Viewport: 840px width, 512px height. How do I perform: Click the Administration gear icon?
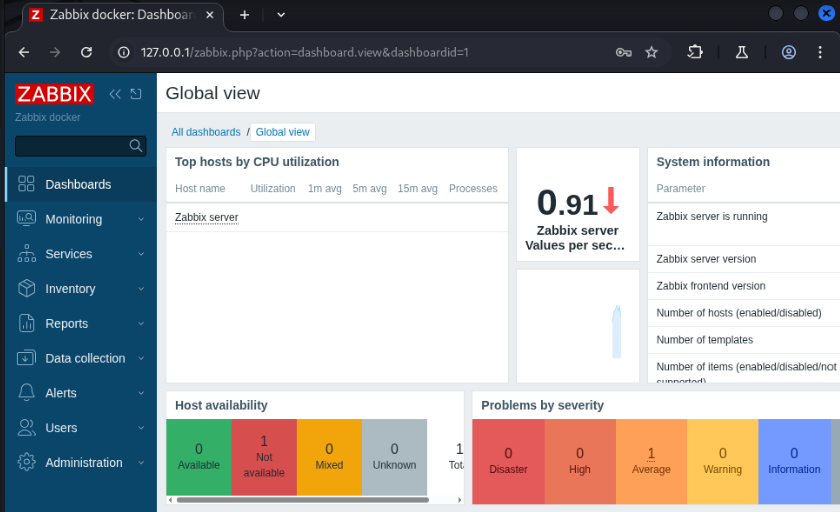point(26,462)
